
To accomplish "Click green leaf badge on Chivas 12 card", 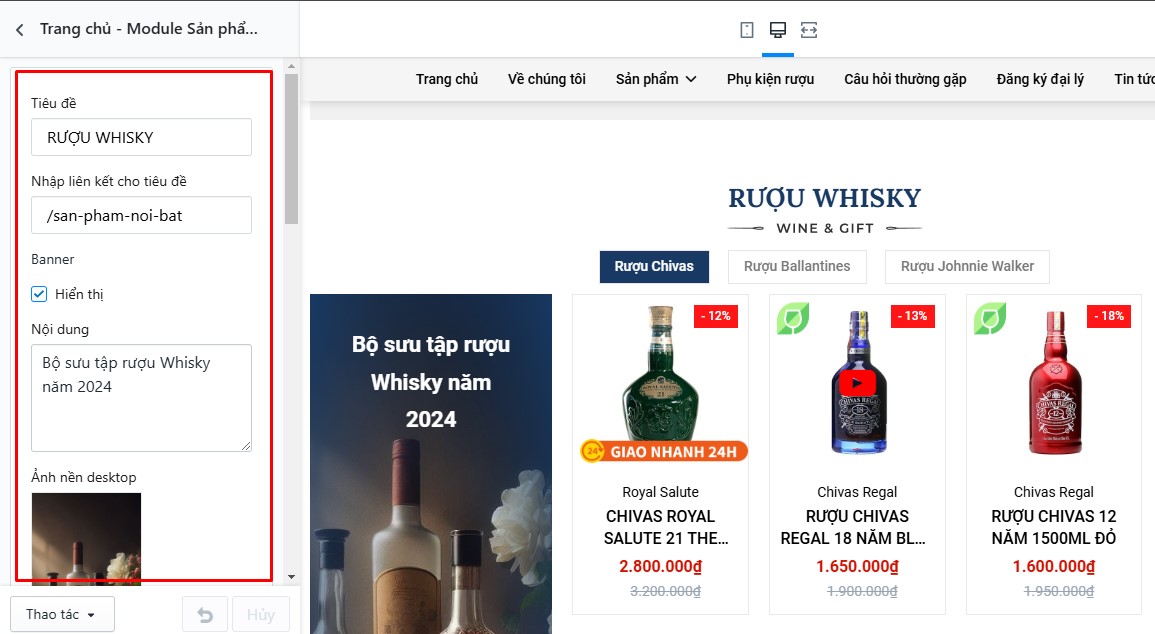I will [x=990, y=319].
